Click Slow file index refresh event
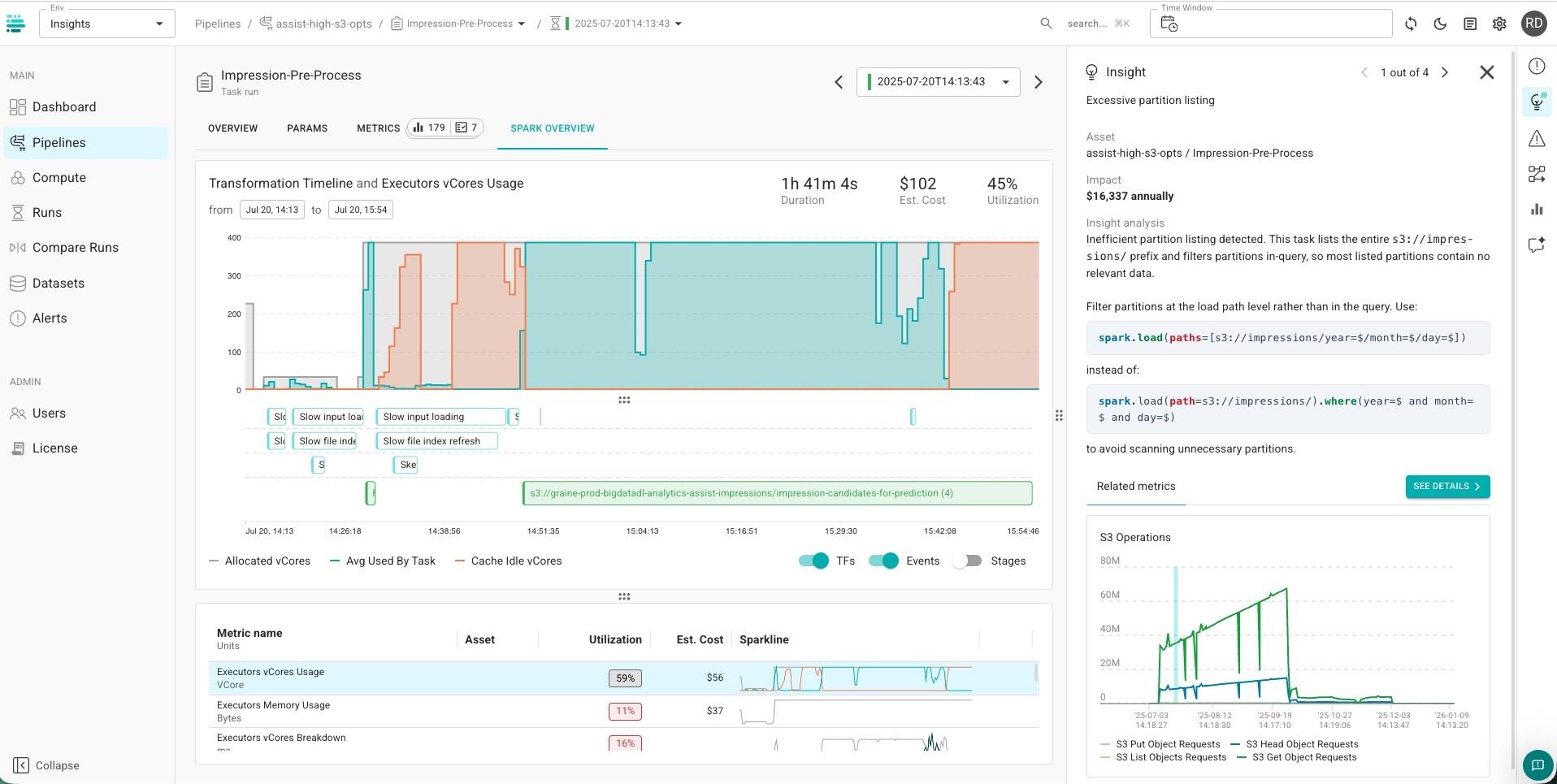The height and width of the screenshot is (784, 1557). click(x=436, y=441)
